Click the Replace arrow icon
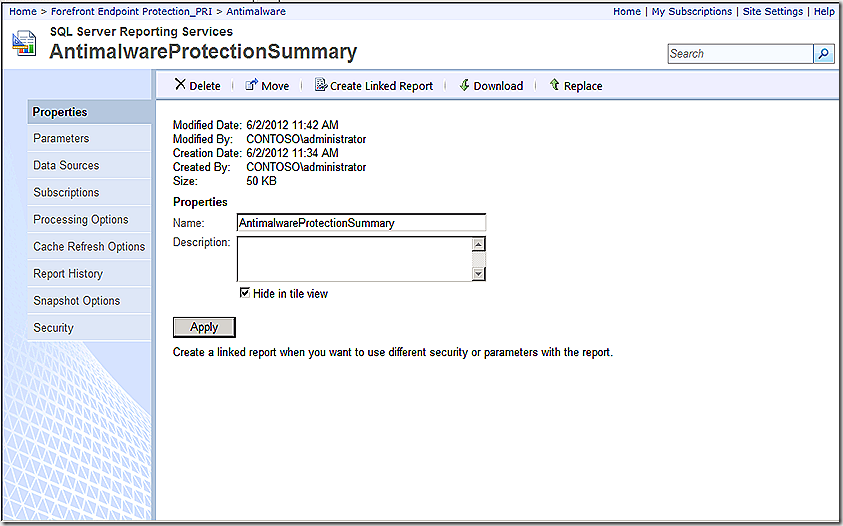843x526 pixels. [x=554, y=84]
